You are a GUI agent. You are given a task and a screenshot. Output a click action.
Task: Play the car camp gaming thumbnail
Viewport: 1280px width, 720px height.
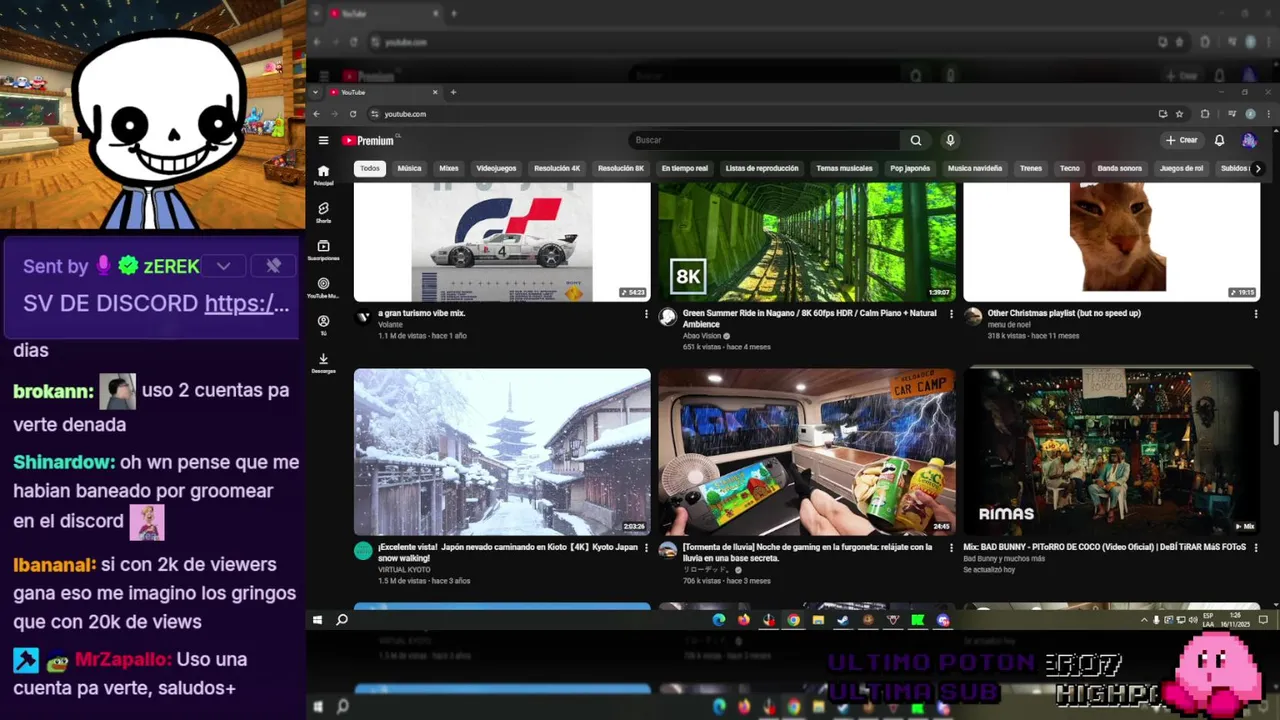[807, 452]
